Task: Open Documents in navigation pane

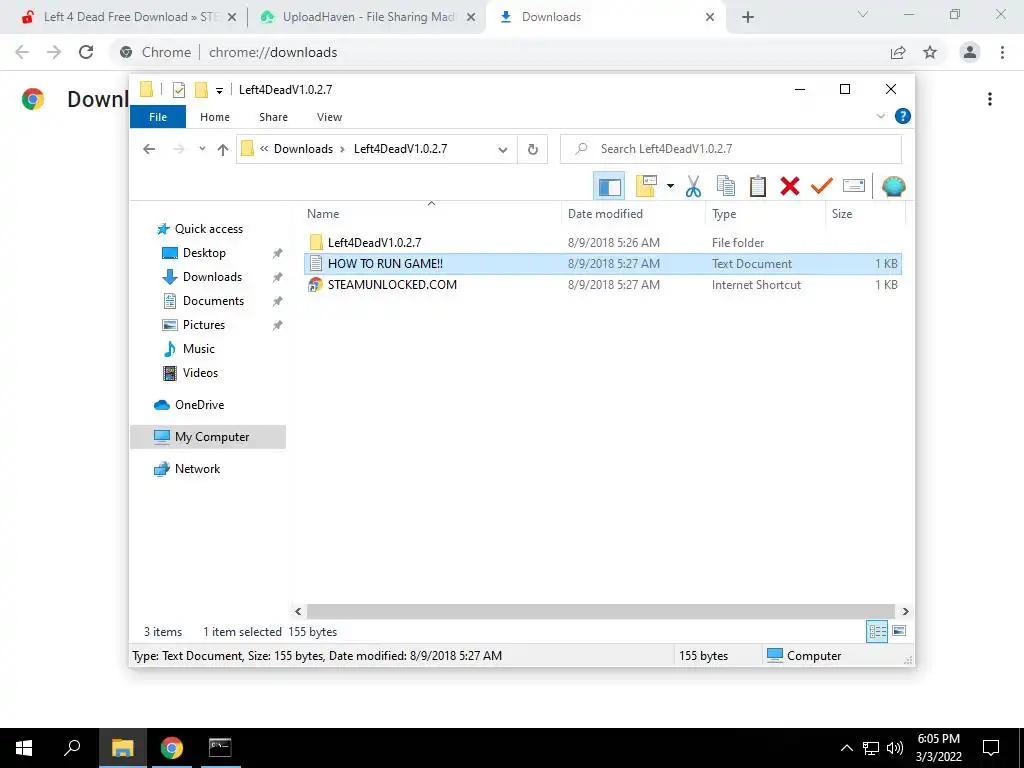Action: [x=213, y=301]
